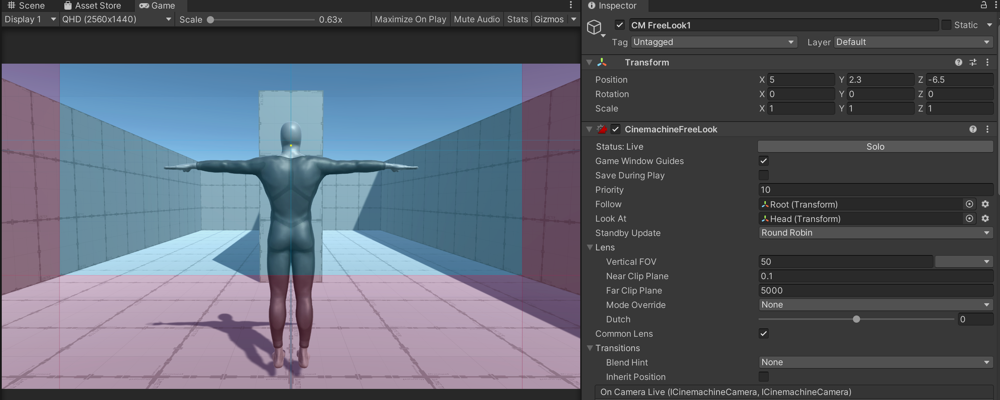Collapse the Lens section
Image resolution: width=1000 pixels, height=400 pixels.
point(590,247)
